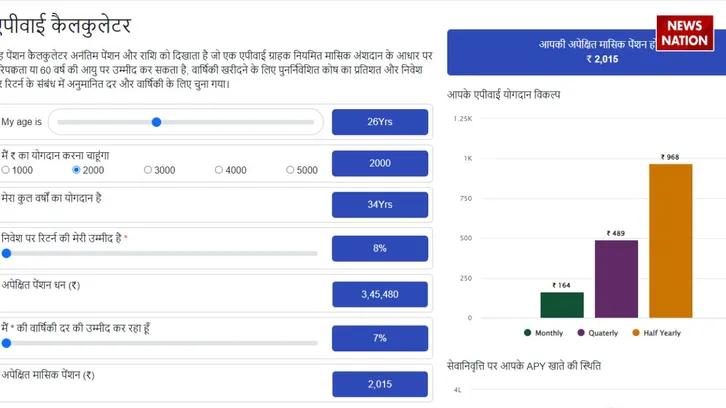Click the My age slider handle
The height and width of the screenshot is (408, 726).
(157, 122)
